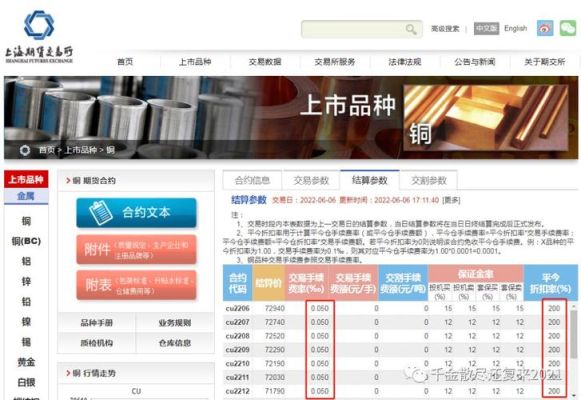Select 镍 in the product sidebar

26,321
